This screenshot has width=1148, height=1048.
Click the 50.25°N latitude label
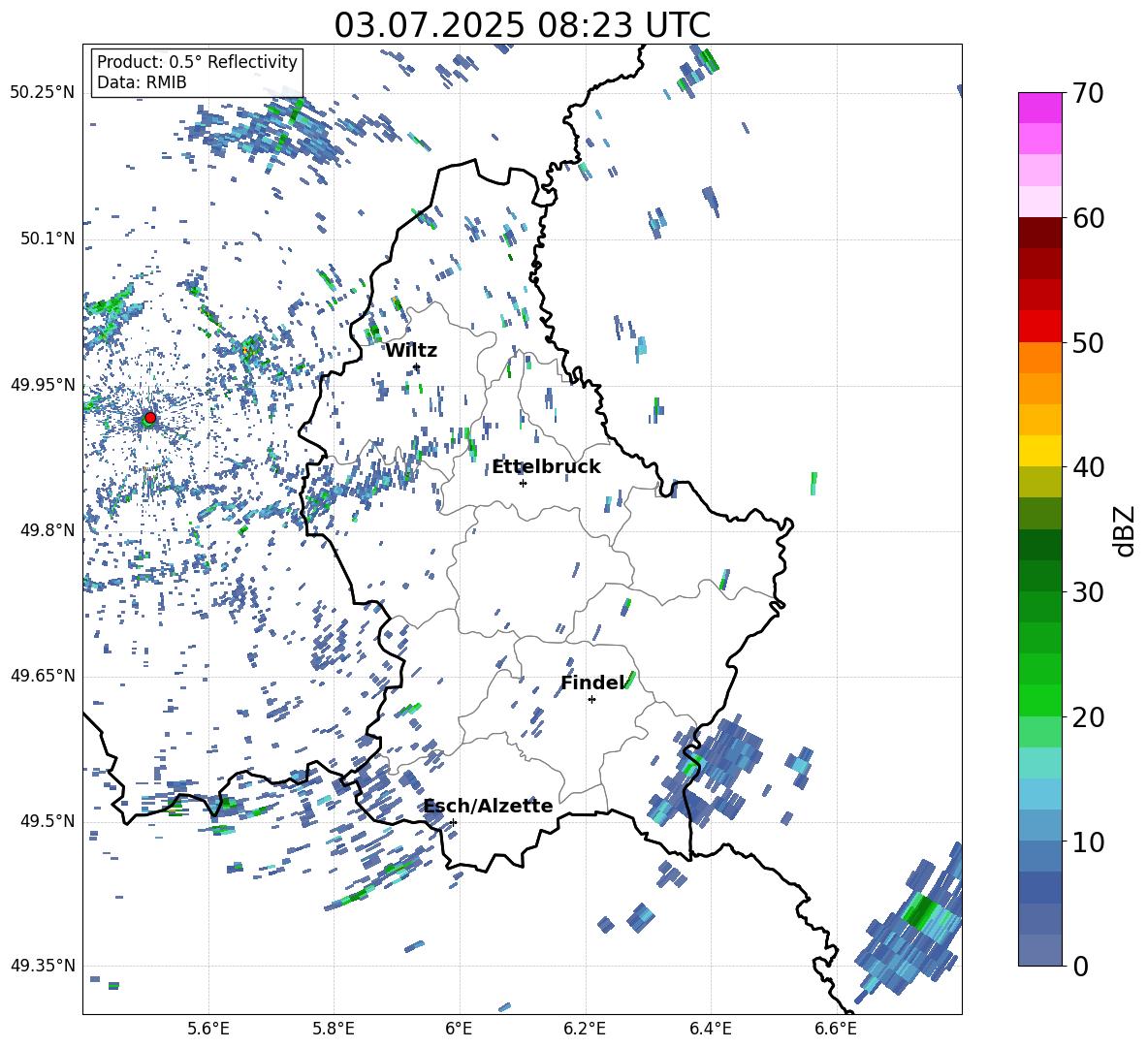(x=43, y=93)
